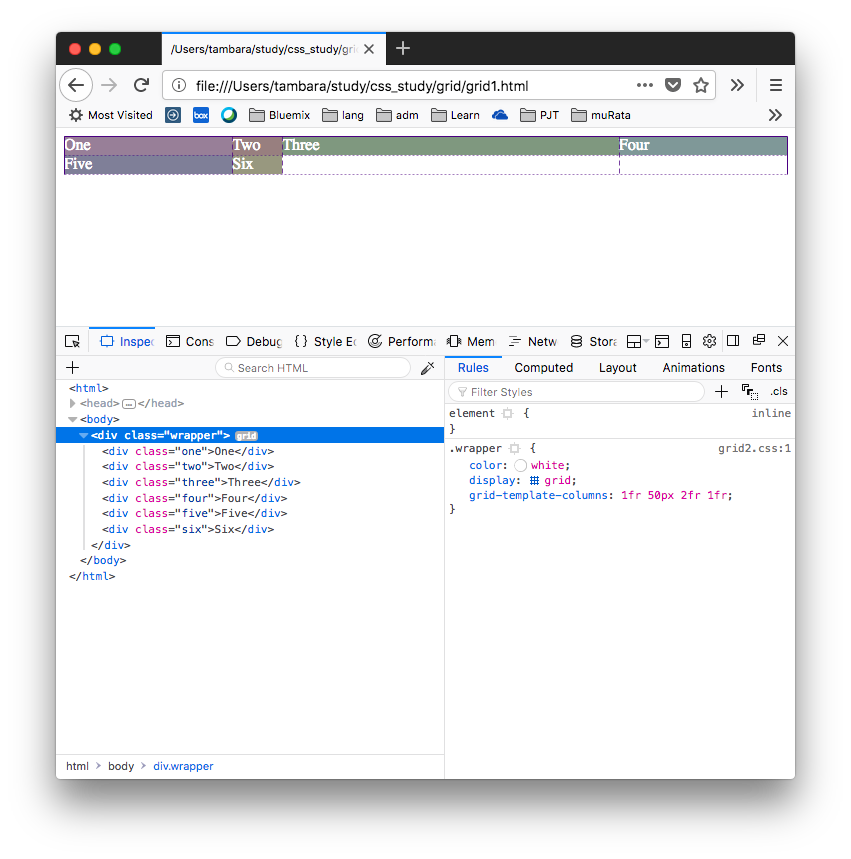
Task: Toggle the split console
Action: click(661, 341)
